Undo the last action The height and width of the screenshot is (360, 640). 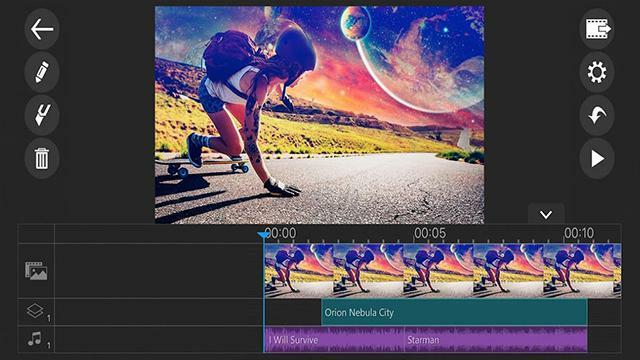click(597, 115)
